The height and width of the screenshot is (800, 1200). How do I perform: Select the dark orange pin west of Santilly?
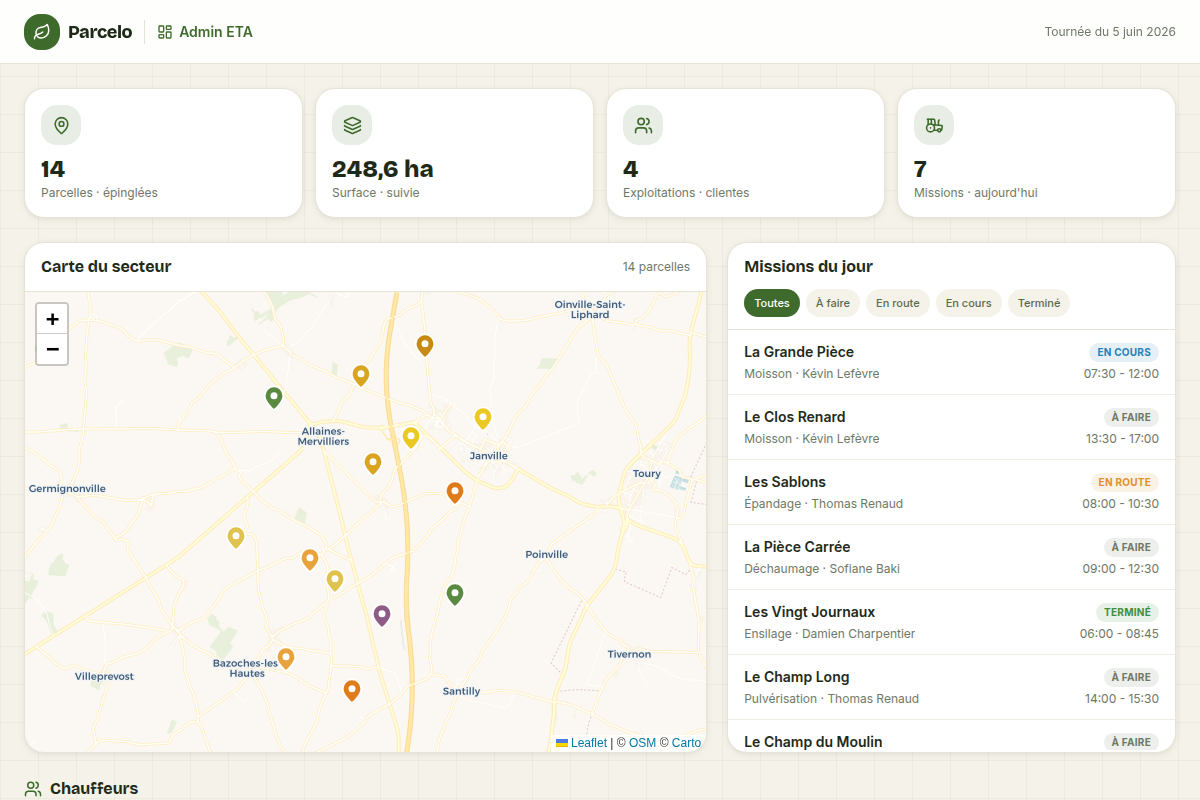(x=352, y=690)
